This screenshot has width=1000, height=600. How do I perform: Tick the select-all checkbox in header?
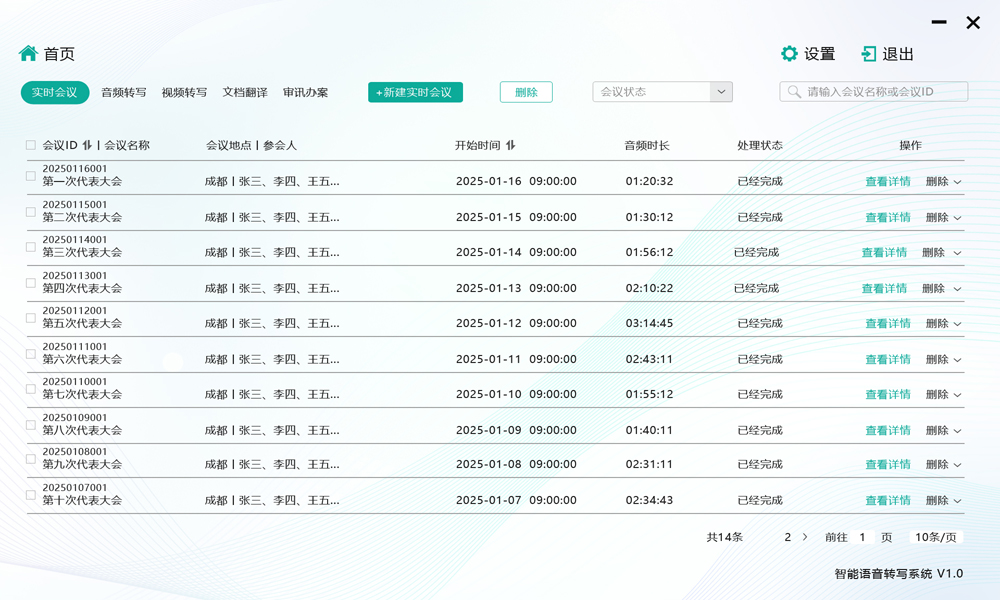(31, 145)
